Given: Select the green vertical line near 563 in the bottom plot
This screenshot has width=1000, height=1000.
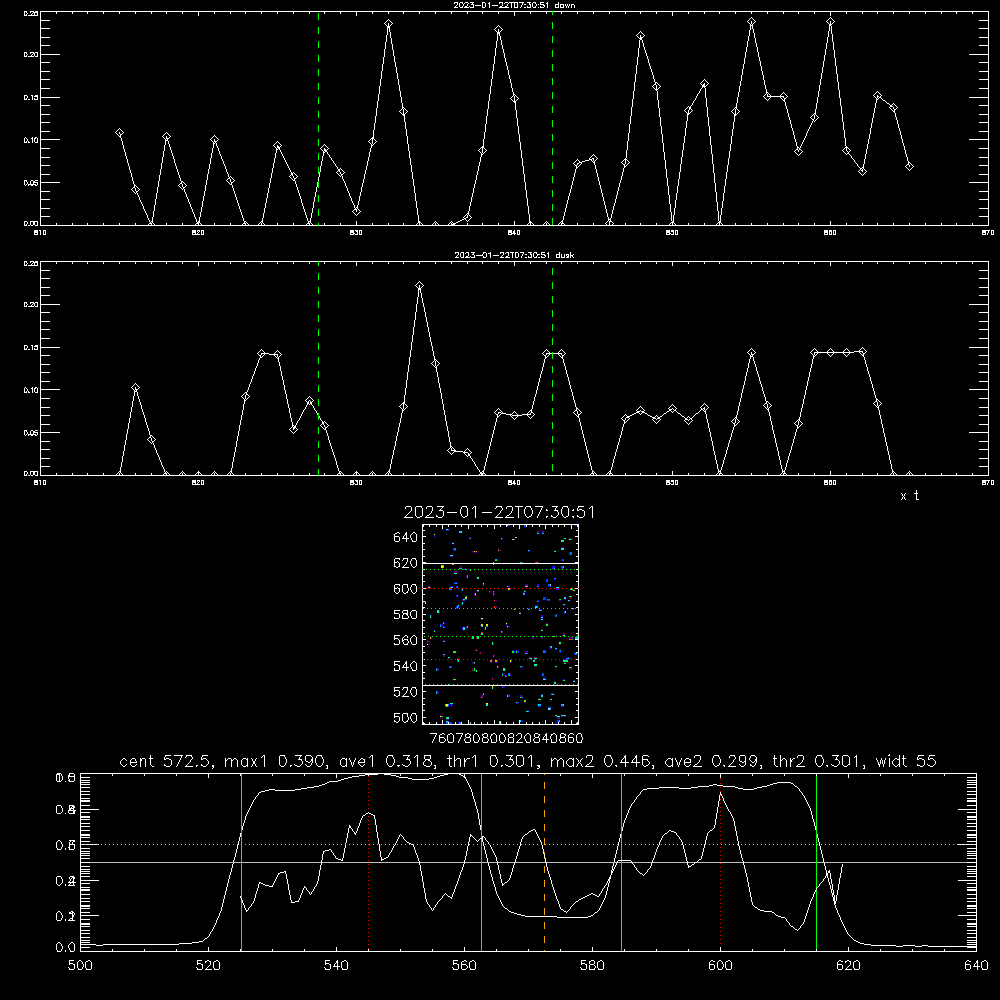Looking at the screenshot, I should point(481,860).
